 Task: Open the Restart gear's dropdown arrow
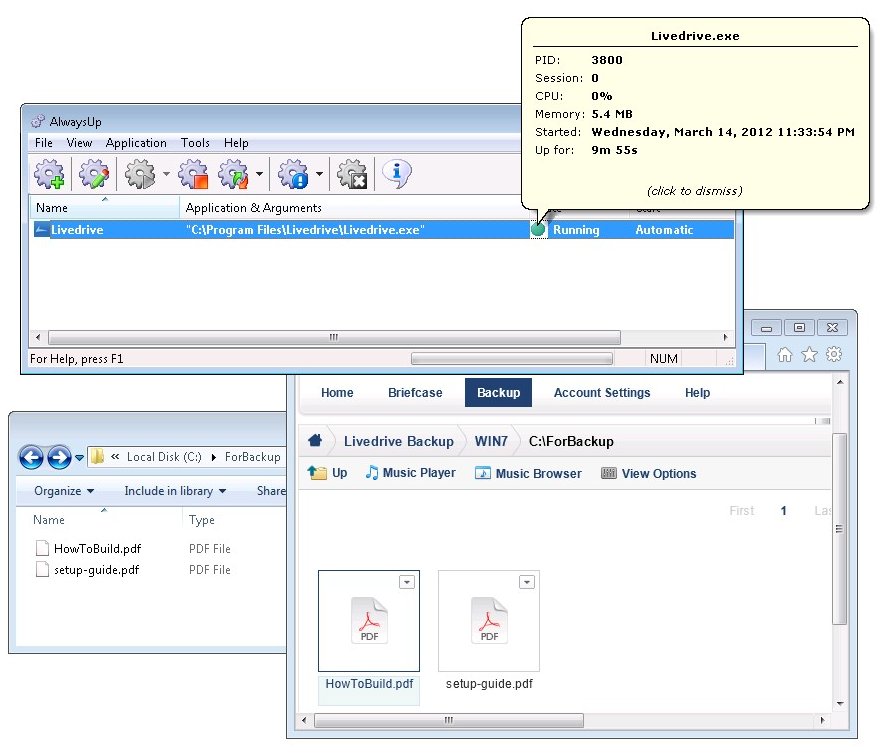coord(260,174)
